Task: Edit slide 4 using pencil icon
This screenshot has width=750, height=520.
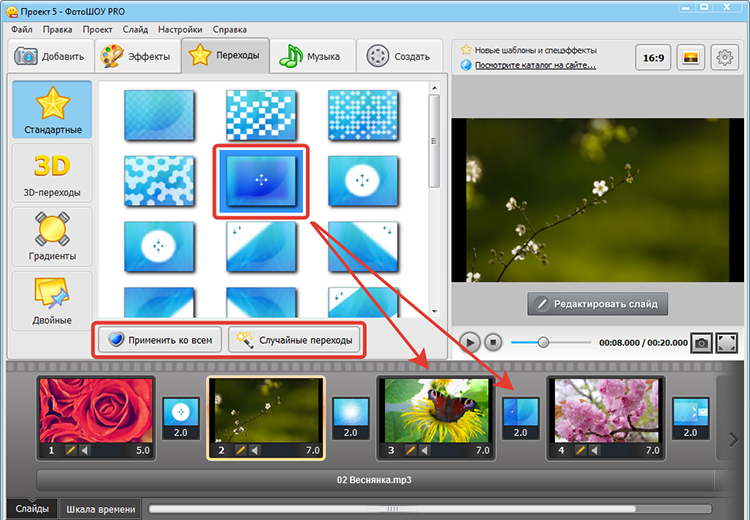Action: point(580,450)
